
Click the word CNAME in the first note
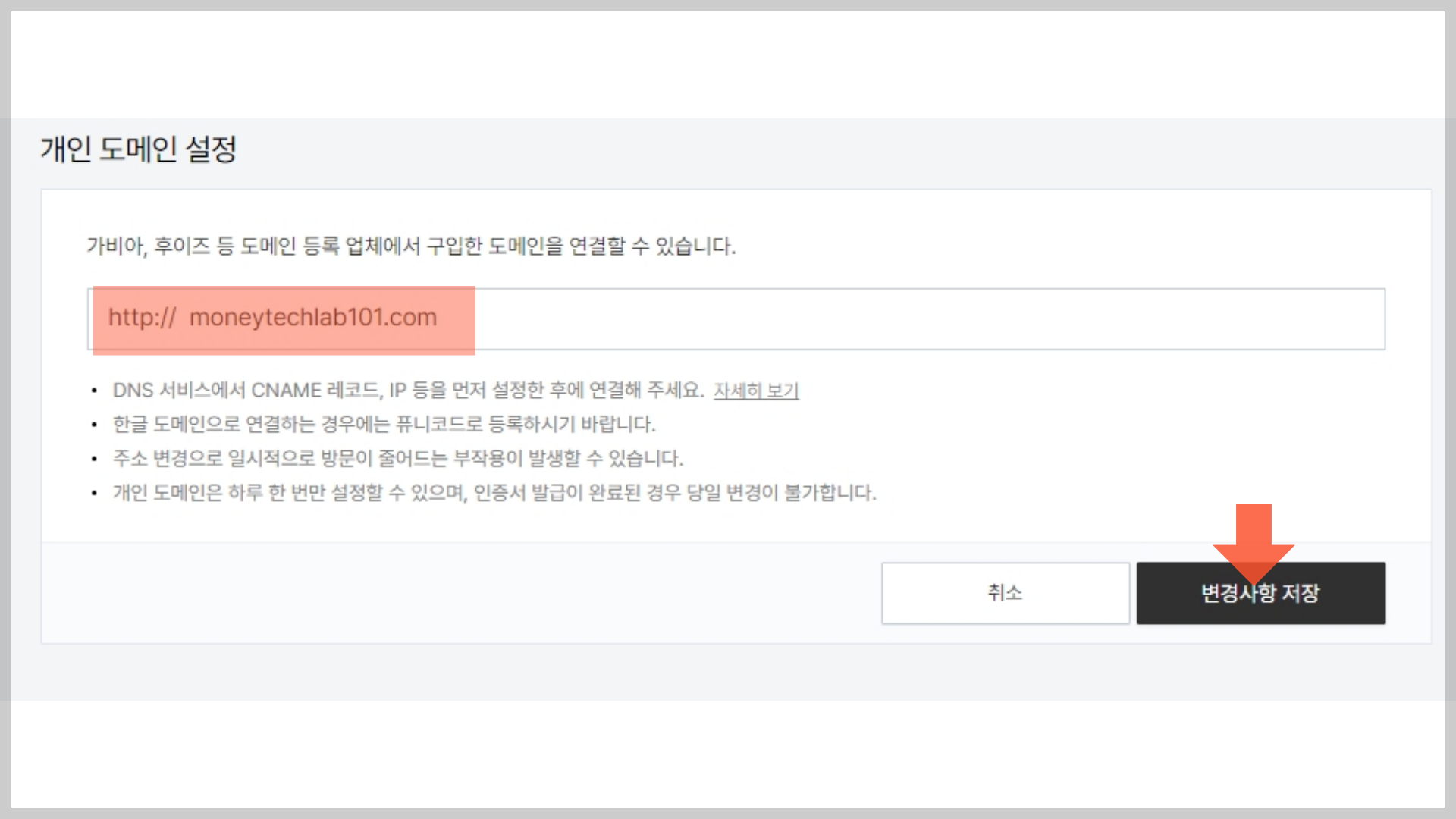point(286,391)
